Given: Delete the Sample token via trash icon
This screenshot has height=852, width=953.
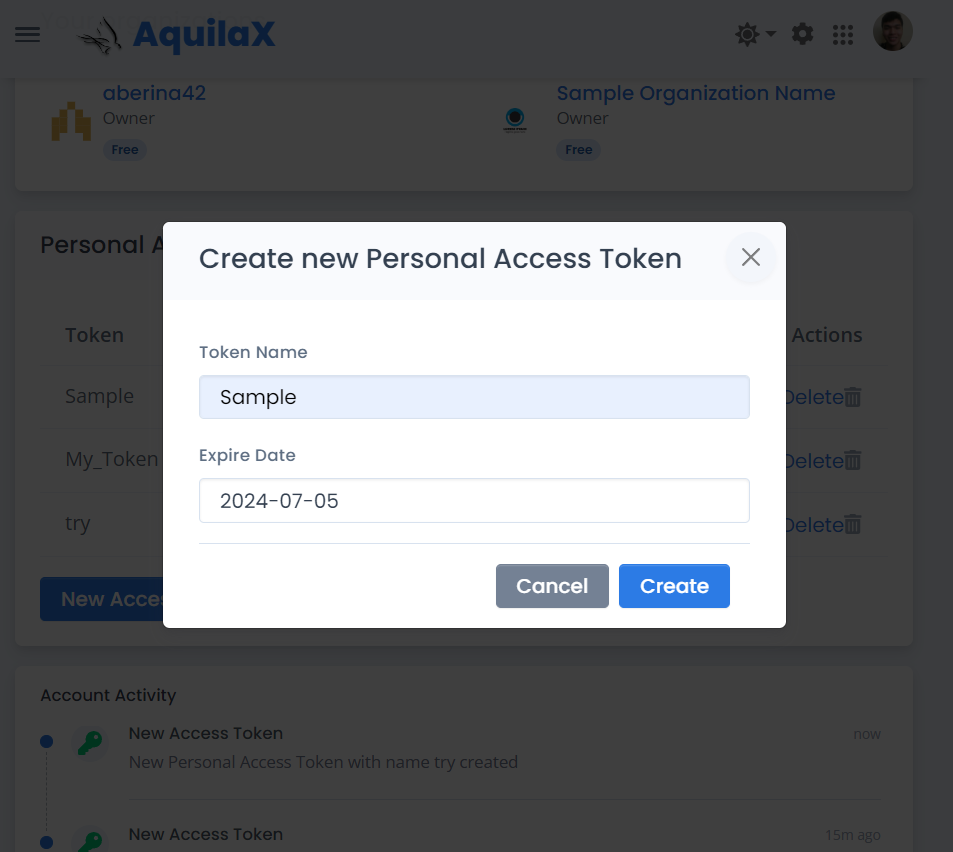Looking at the screenshot, I should (x=853, y=397).
